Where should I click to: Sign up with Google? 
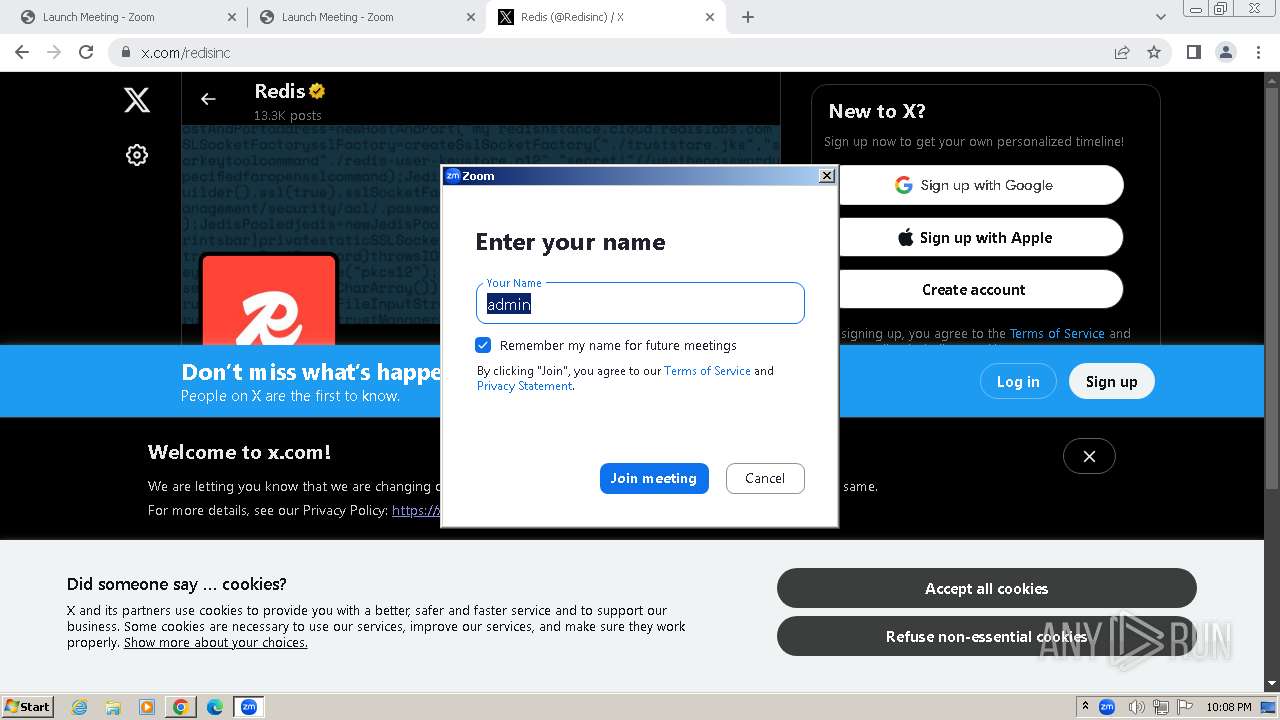point(980,185)
